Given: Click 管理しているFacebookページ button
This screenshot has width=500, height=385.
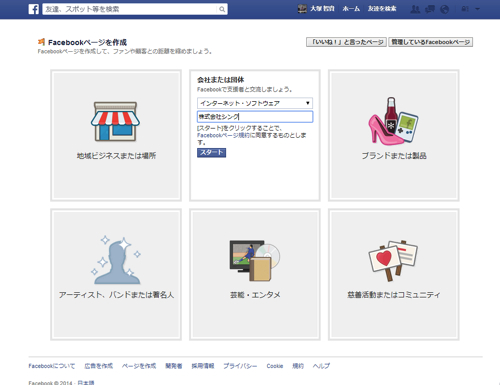Looking at the screenshot, I should 431,42.
